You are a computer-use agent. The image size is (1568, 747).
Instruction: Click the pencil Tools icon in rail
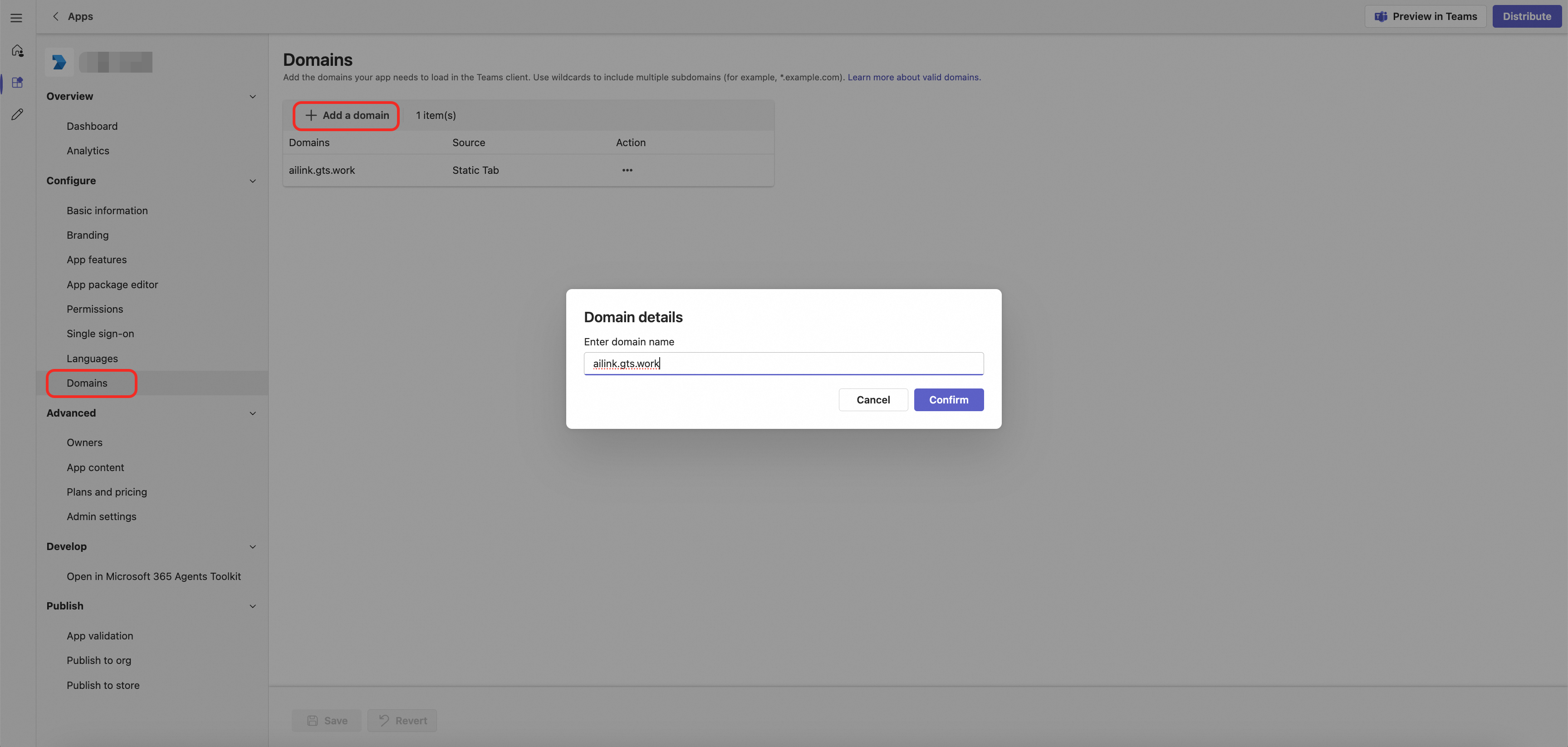(x=17, y=114)
